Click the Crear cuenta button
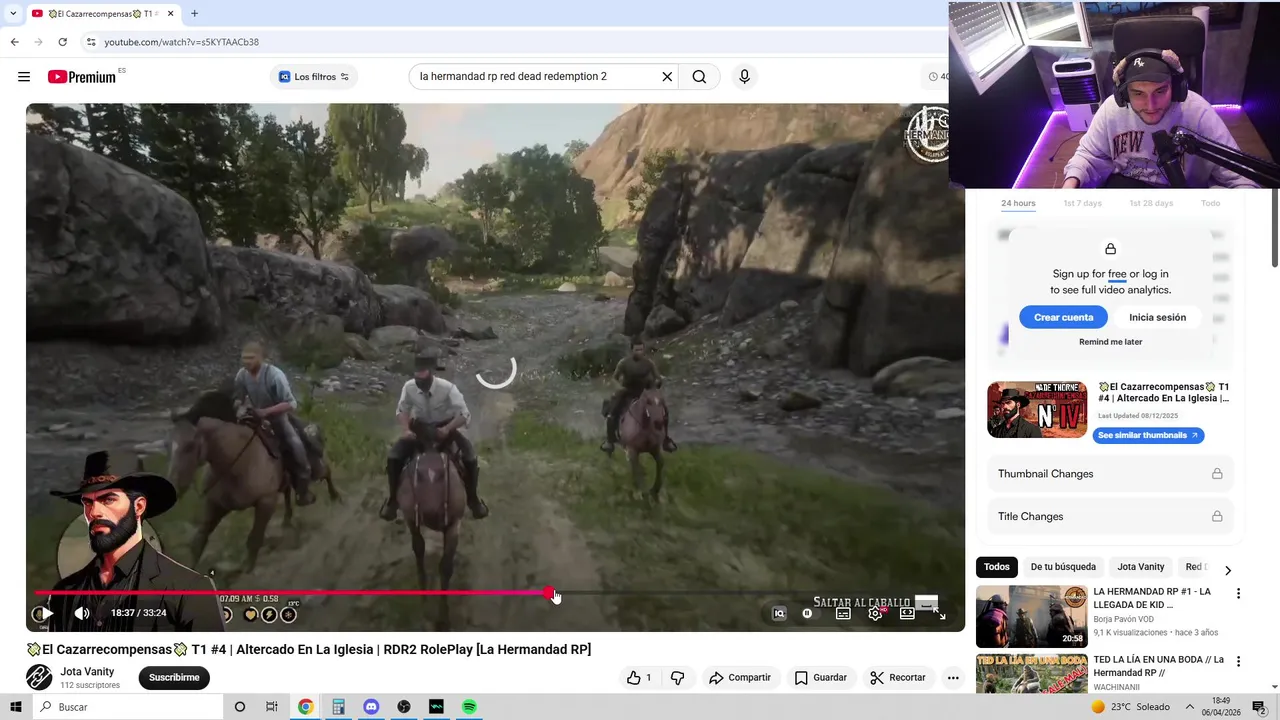The image size is (1280, 720). (x=1064, y=317)
